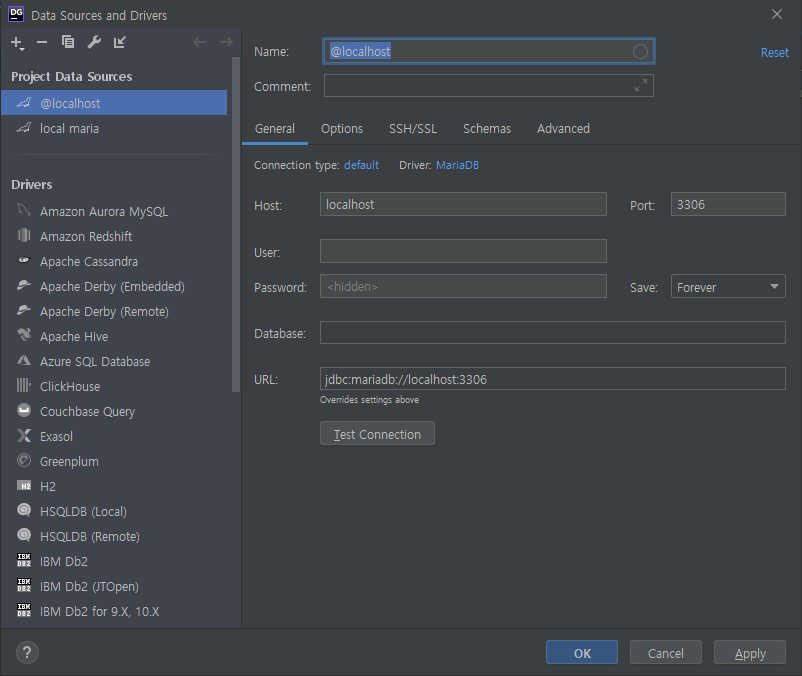Select Amazon Redshift driver
The height and width of the screenshot is (676, 802).
[114, 236]
